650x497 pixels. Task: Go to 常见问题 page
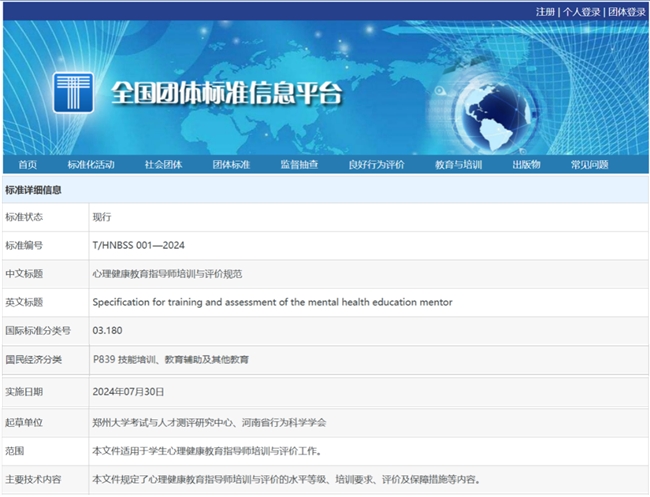(x=589, y=165)
